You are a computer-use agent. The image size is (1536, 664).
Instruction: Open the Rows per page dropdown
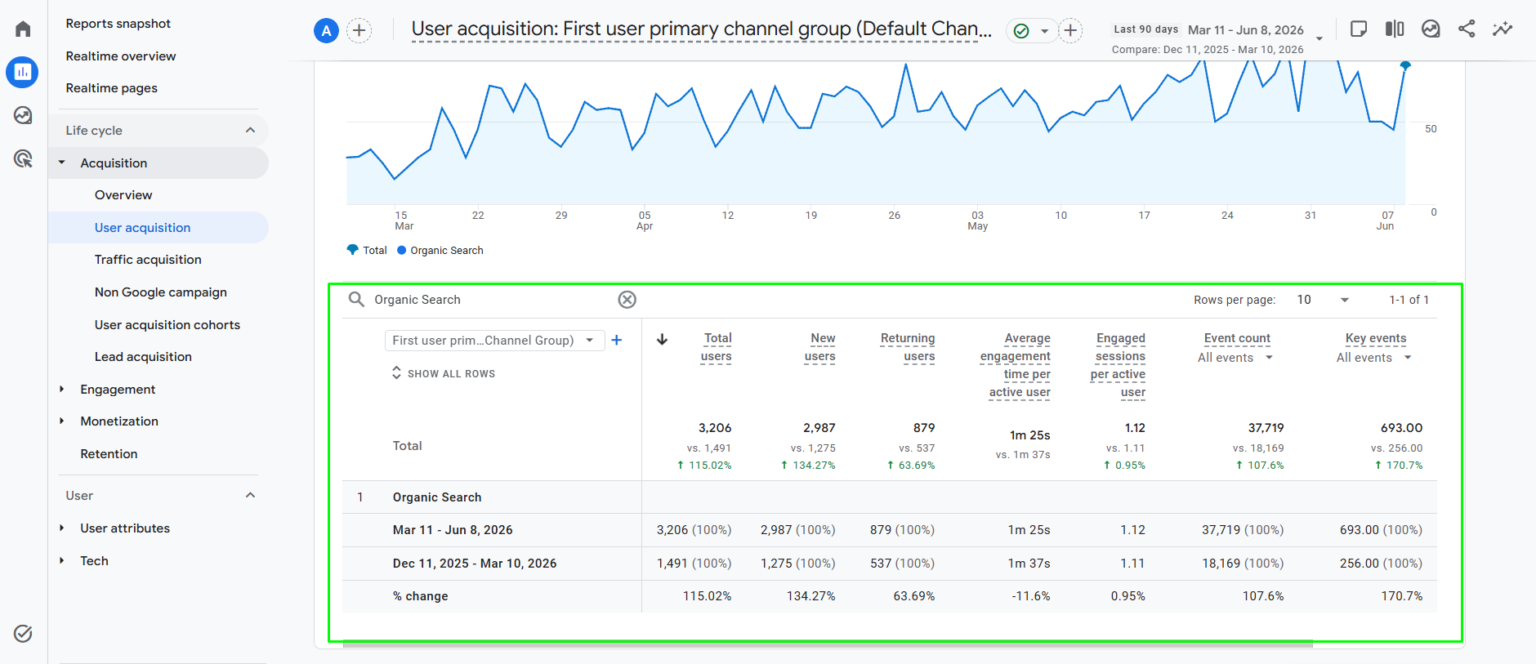(1323, 299)
